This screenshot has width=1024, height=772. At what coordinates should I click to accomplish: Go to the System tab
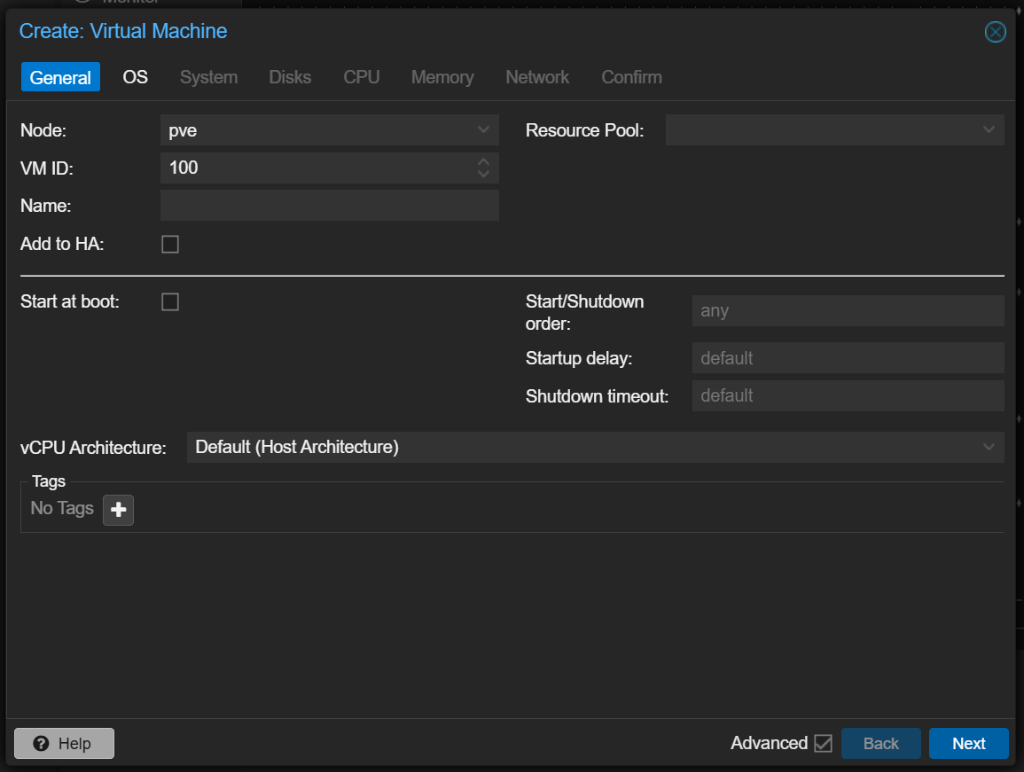209,77
